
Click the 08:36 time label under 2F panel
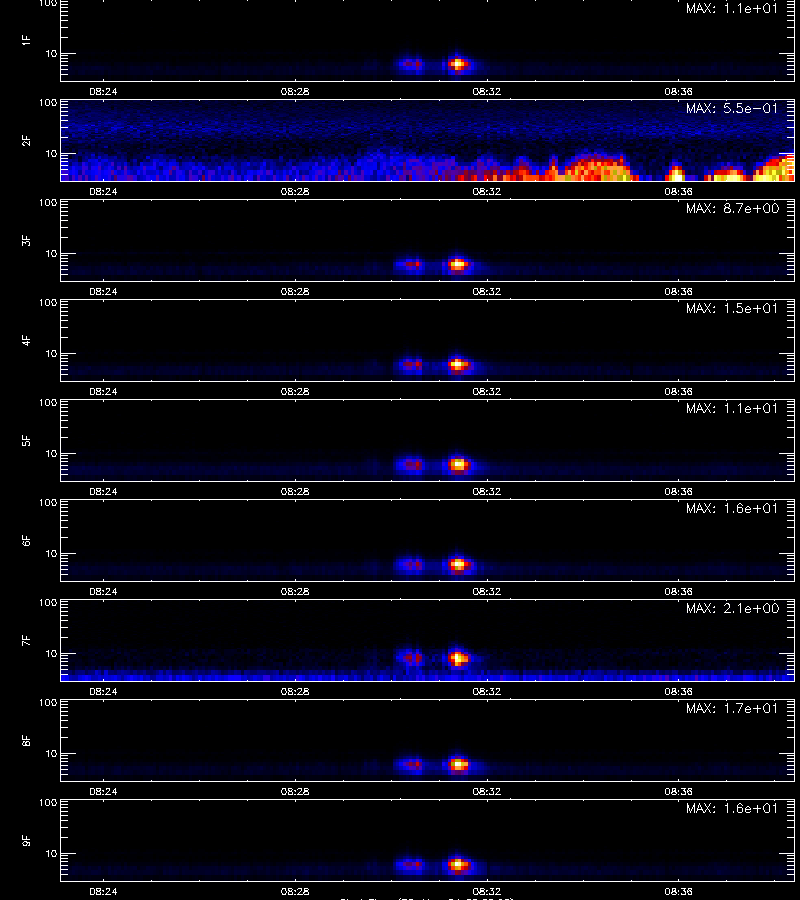pos(678,191)
